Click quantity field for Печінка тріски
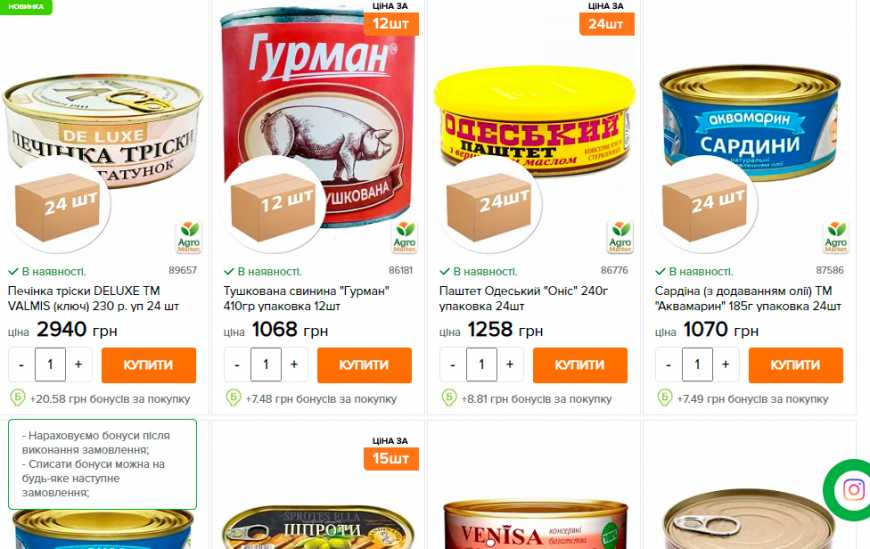The image size is (870, 549). click(50, 365)
